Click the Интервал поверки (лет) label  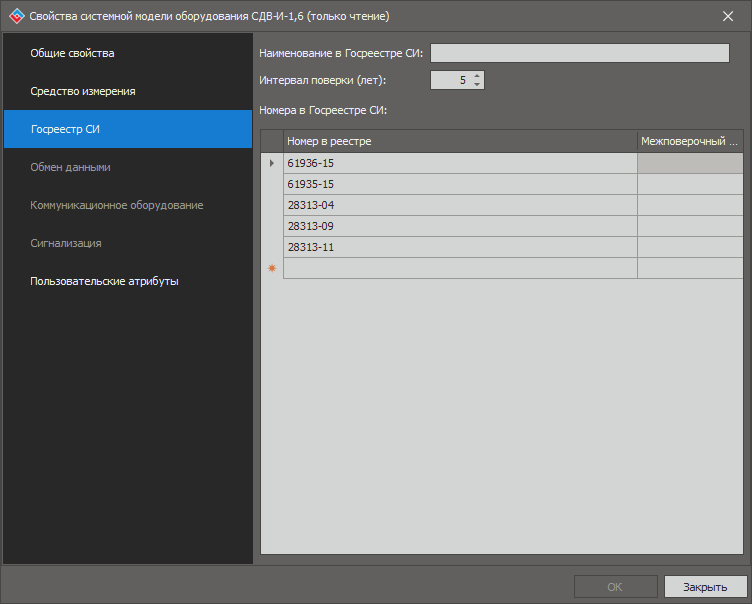pyautogui.click(x=322, y=80)
